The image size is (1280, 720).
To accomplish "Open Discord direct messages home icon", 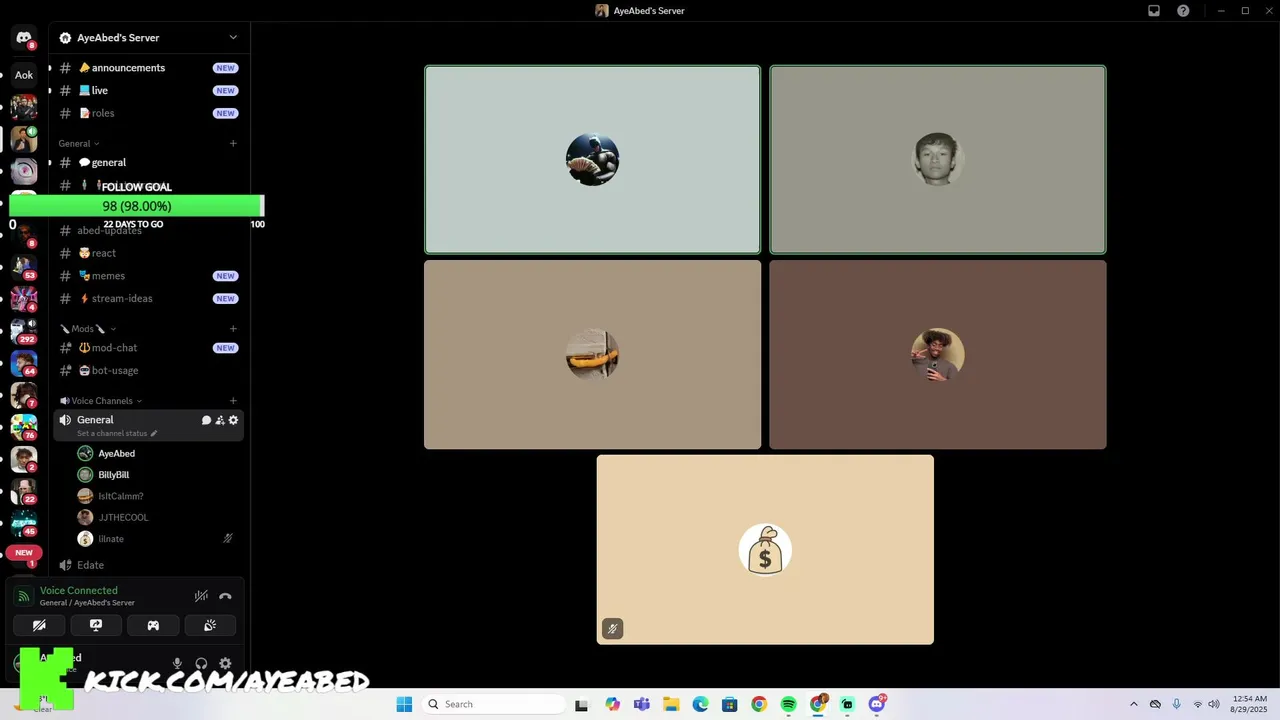I will pos(24,38).
